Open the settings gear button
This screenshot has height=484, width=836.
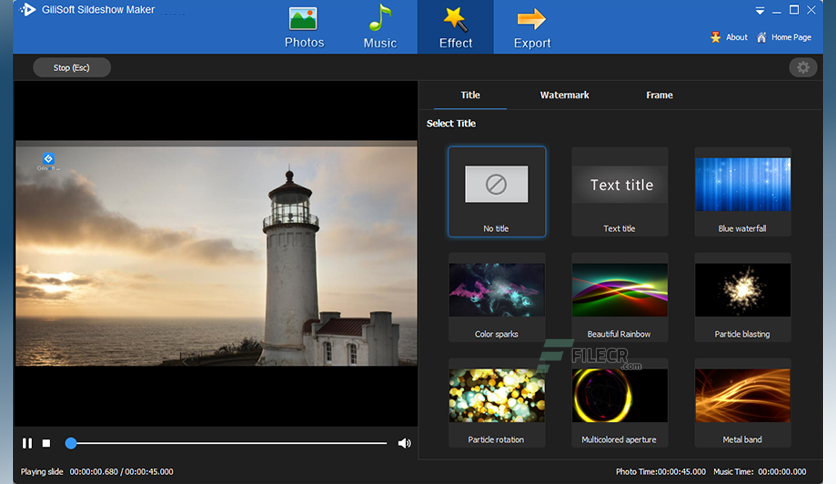[803, 67]
